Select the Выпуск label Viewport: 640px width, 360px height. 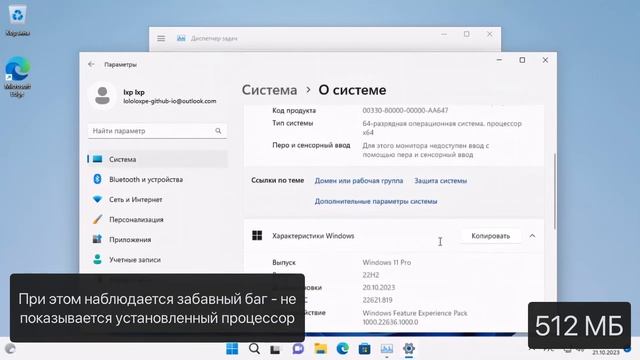pos(284,262)
